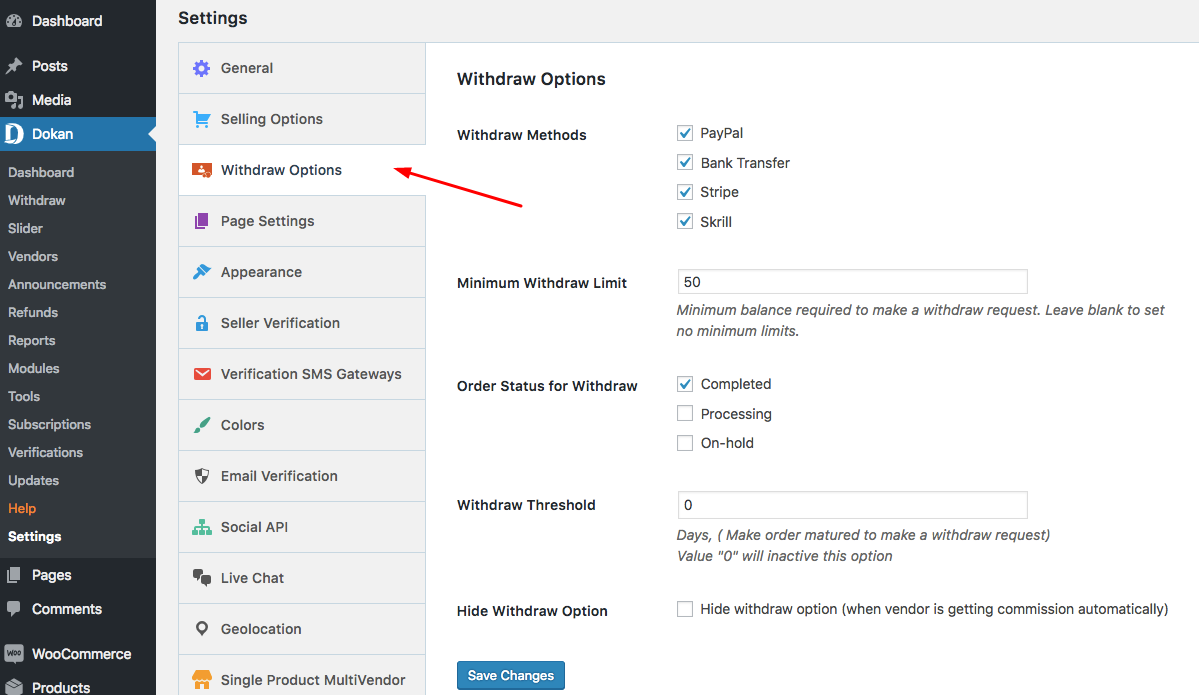This screenshot has height=695, width=1199.
Task: Click the Pages icon in sidebar
Action: tap(14, 575)
